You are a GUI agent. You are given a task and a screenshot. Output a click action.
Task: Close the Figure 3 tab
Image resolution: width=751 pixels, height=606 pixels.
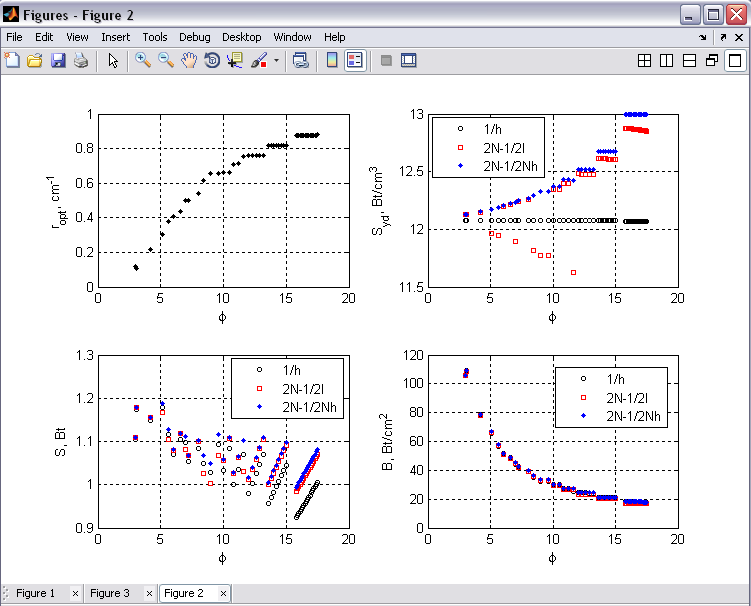point(149,594)
